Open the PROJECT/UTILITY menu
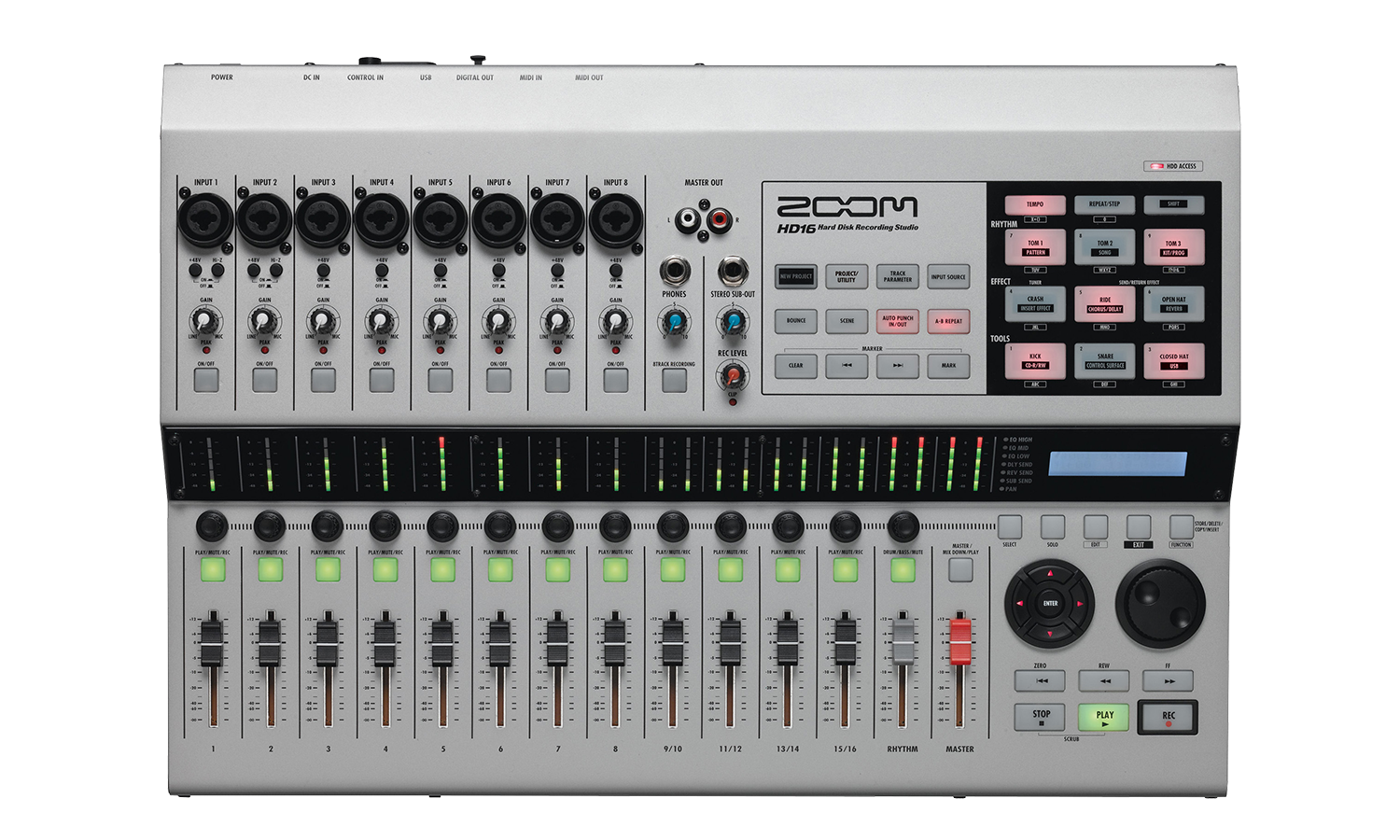Screen dimensions: 1400x840 click(847, 276)
